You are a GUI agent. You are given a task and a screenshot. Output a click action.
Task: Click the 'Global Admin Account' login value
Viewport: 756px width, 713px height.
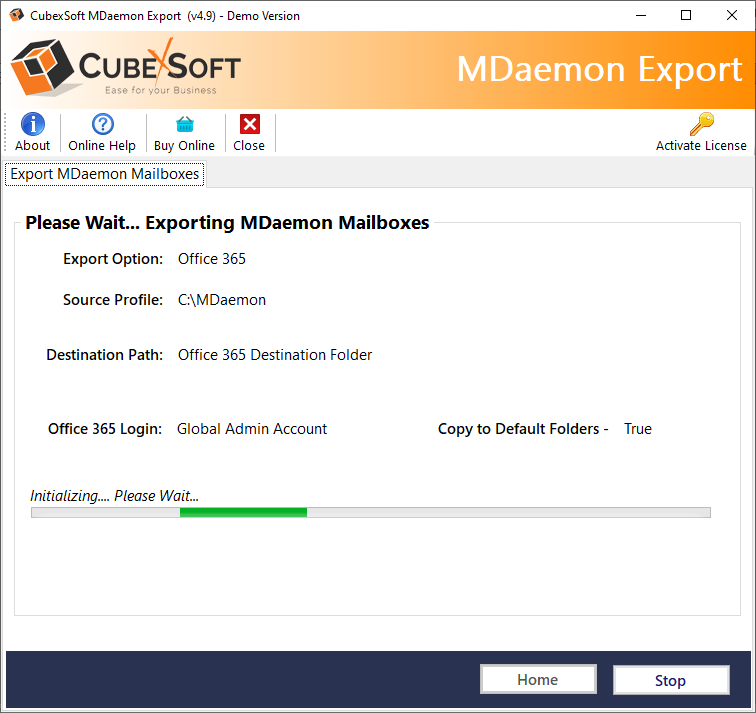tap(252, 429)
